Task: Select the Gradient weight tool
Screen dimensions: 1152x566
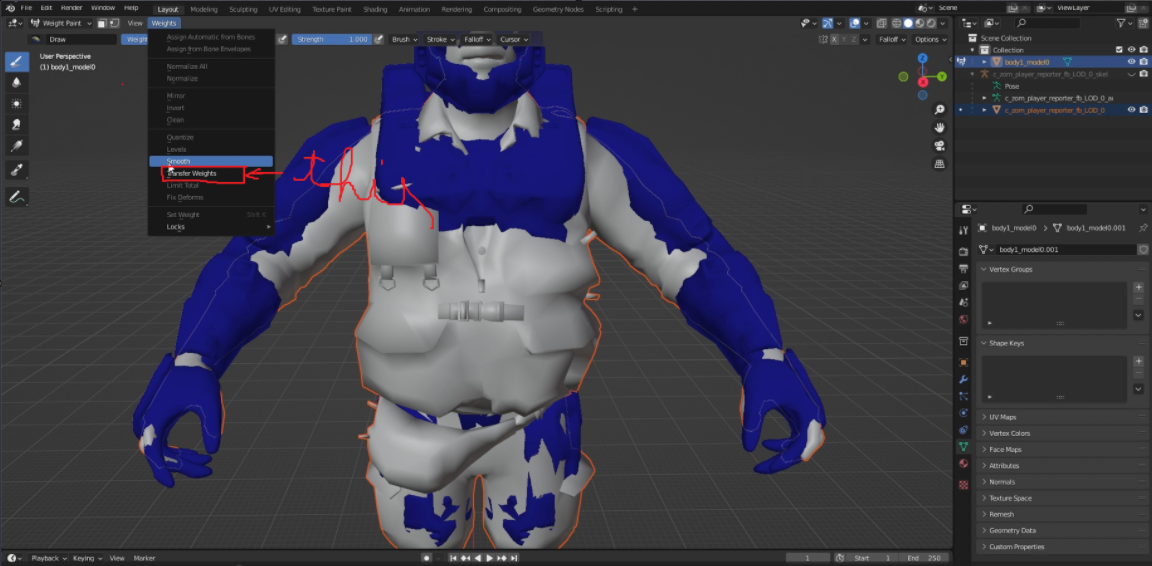Action: pos(17,146)
